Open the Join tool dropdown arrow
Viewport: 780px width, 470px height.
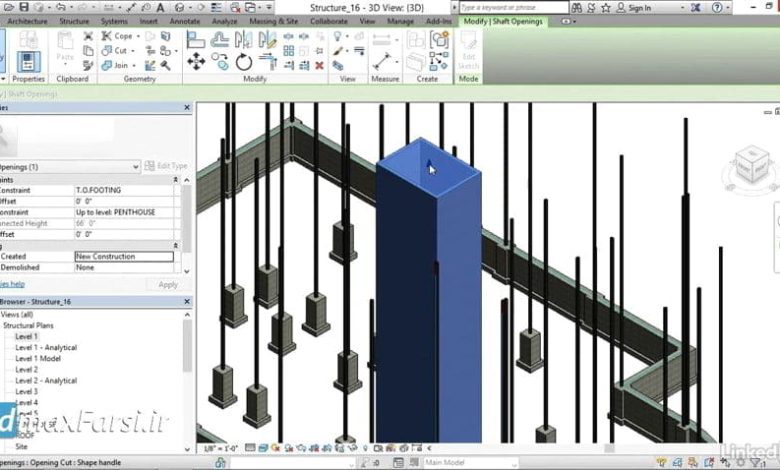click(136, 64)
